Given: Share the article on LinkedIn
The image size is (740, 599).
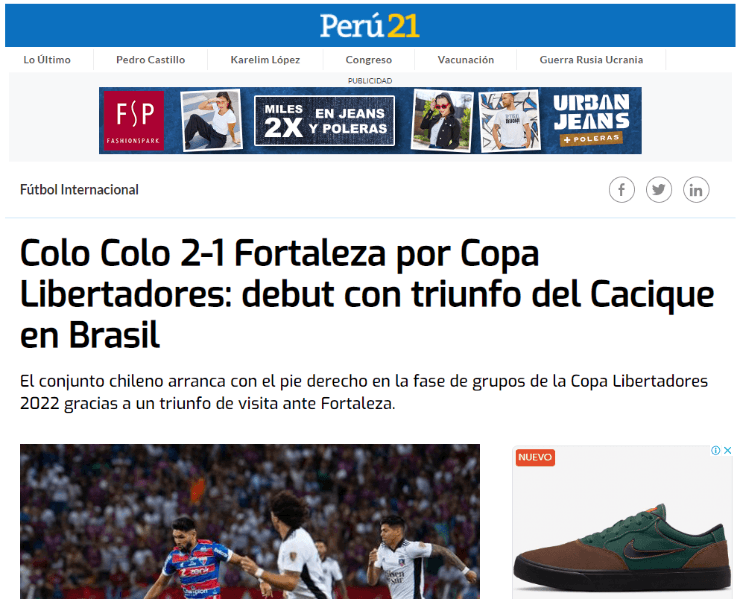Looking at the screenshot, I should coord(696,190).
